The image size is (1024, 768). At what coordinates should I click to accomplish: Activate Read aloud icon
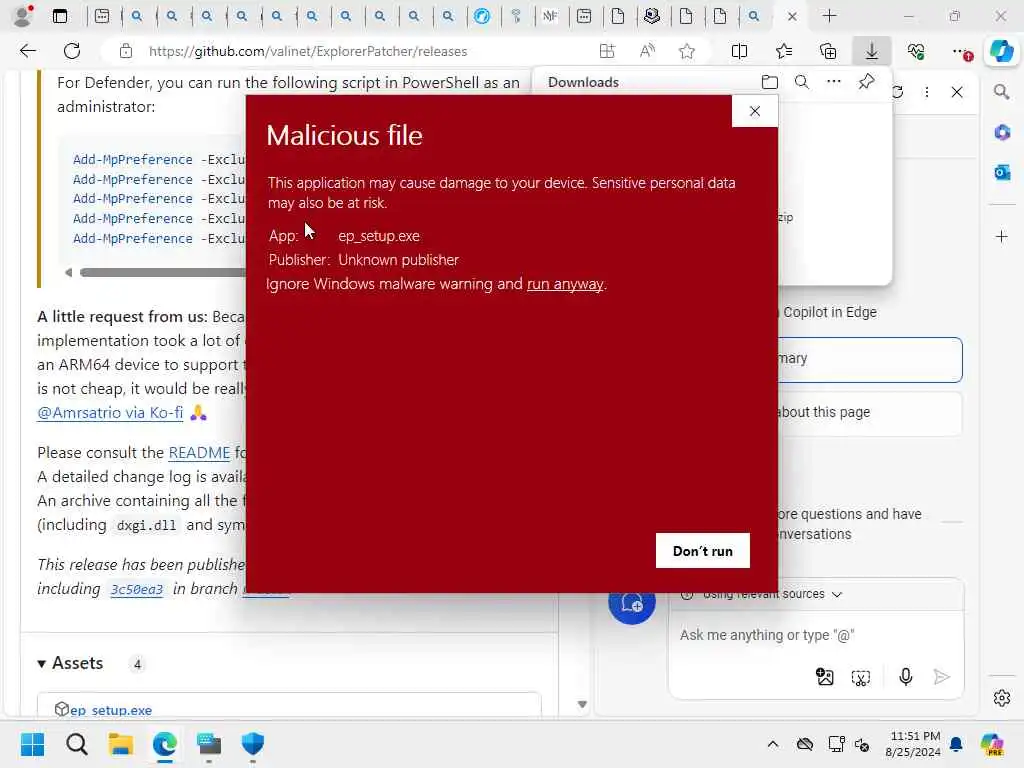pos(647,51)
